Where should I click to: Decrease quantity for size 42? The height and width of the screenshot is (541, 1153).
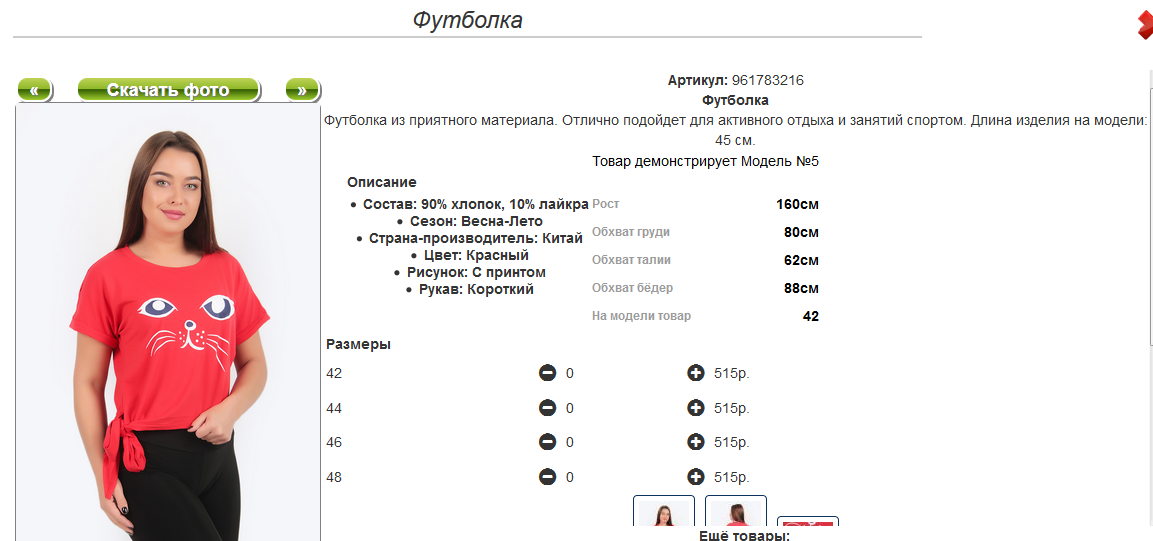pyautogui.click(x=547, y=373)
